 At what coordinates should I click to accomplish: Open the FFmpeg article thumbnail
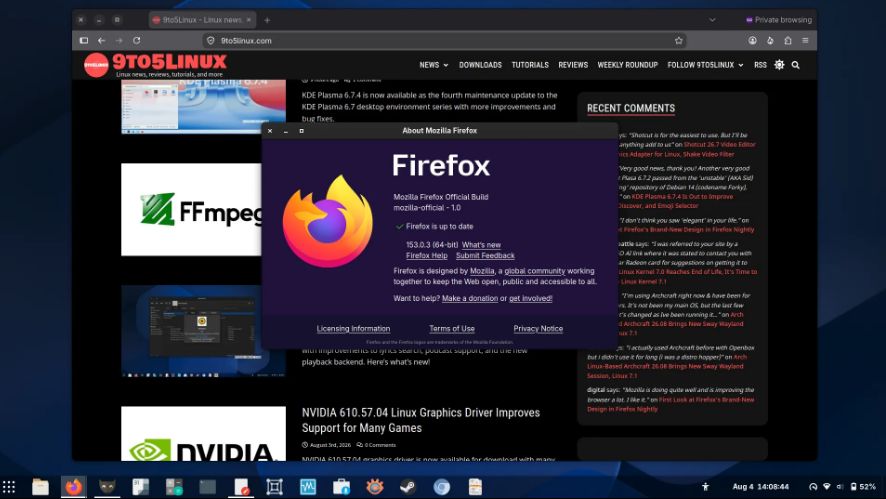coord(192,210)
